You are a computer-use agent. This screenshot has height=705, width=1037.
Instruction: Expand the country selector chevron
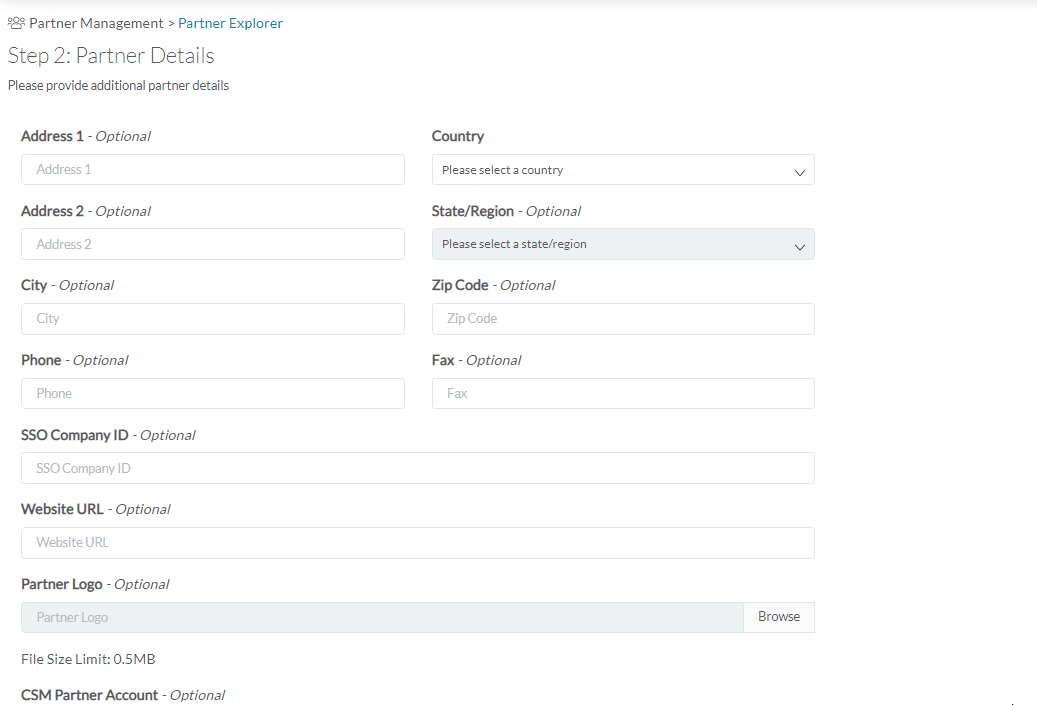tap(799, 170)
